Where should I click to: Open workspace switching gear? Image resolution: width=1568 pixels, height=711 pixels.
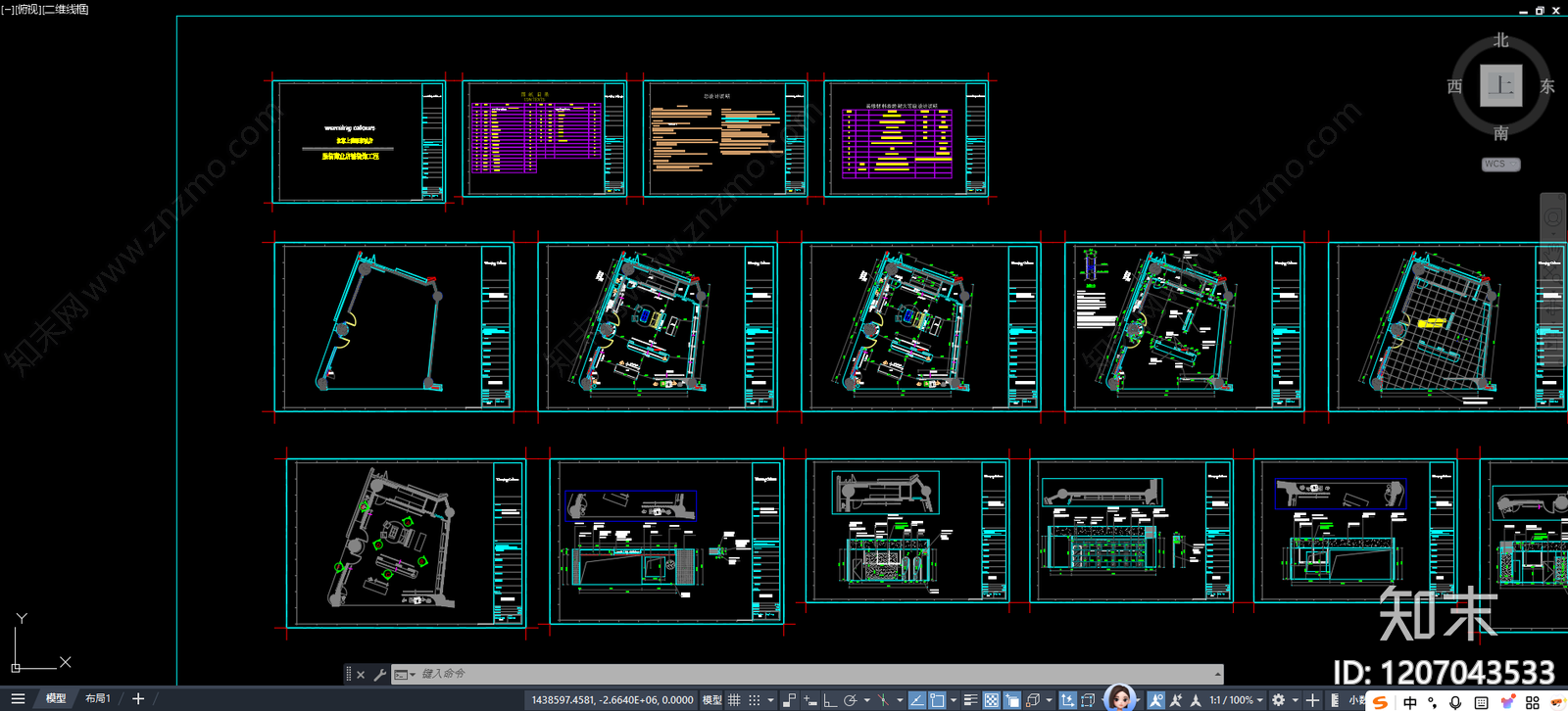point(1278,700)
